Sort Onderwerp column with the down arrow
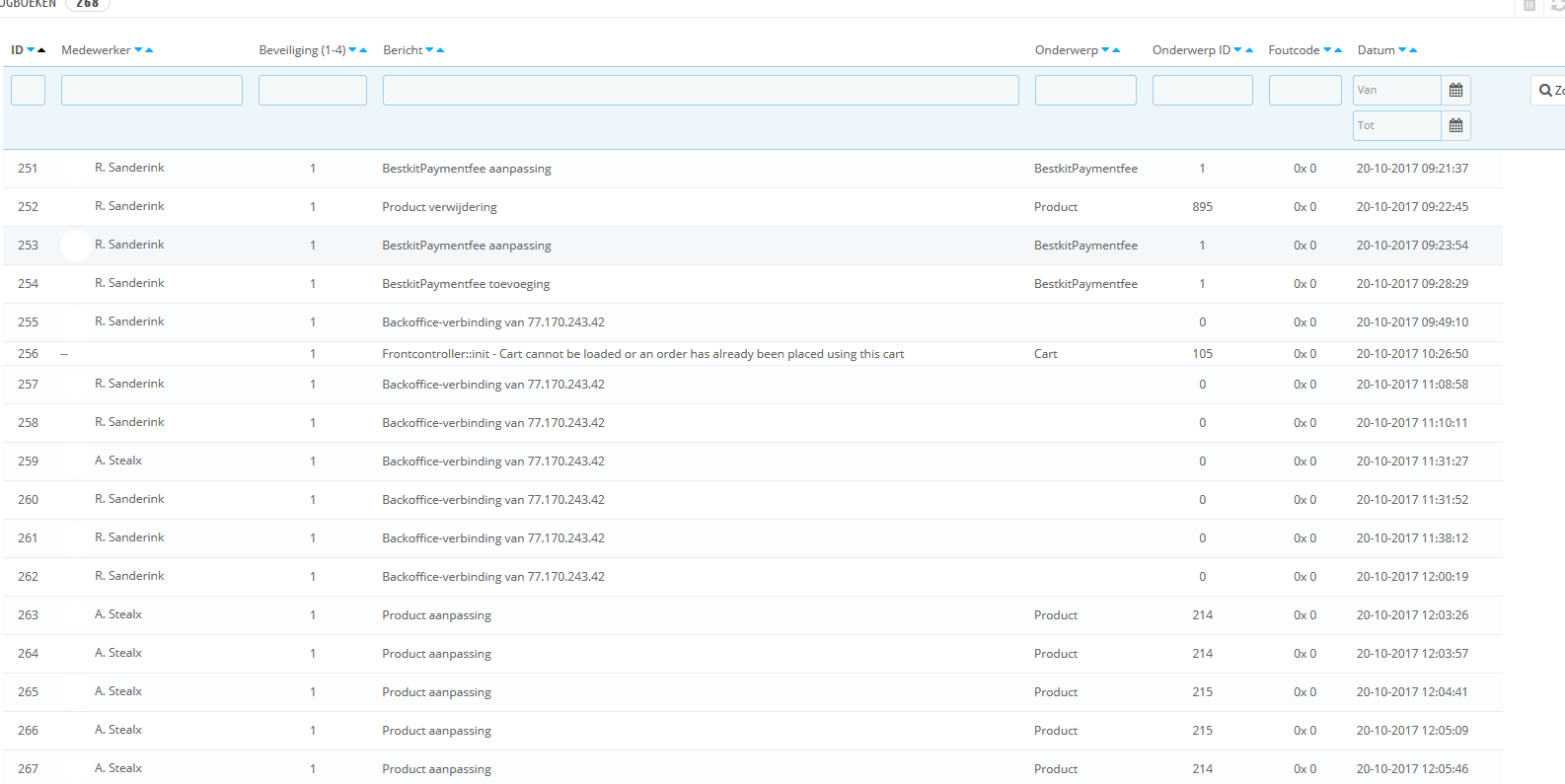This screenshot has width=1565, height=784. click(x=1105, y=50)
